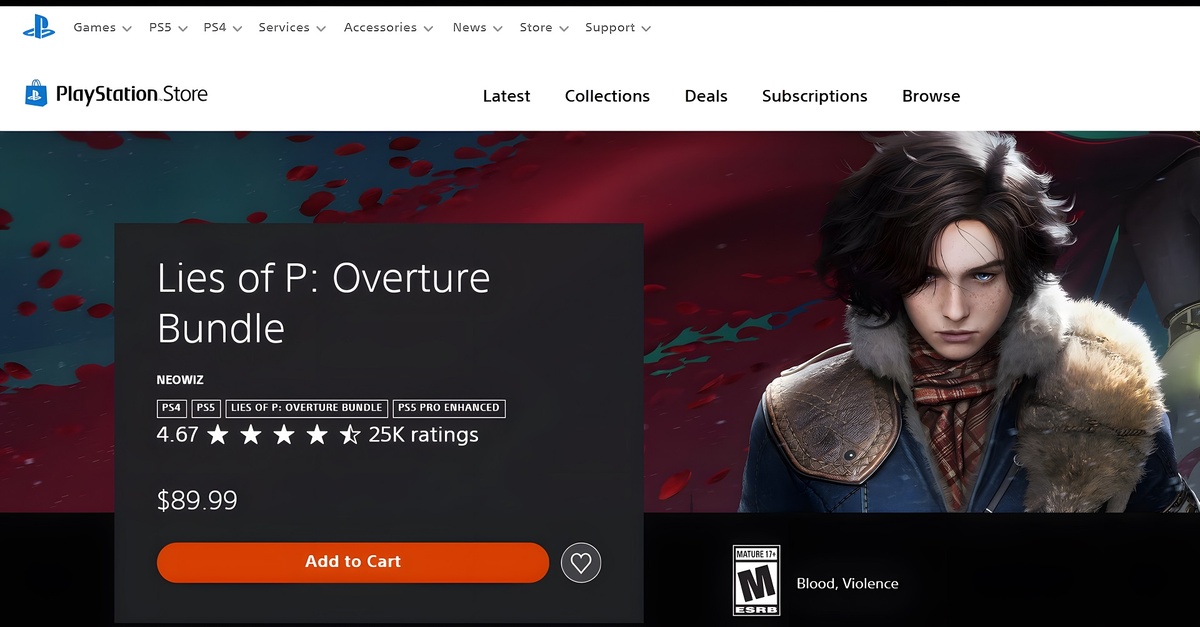This screenshot has height=627, width=1200.
Task: Select the PS5 platform tag
Action: click(x=206, y=408)
